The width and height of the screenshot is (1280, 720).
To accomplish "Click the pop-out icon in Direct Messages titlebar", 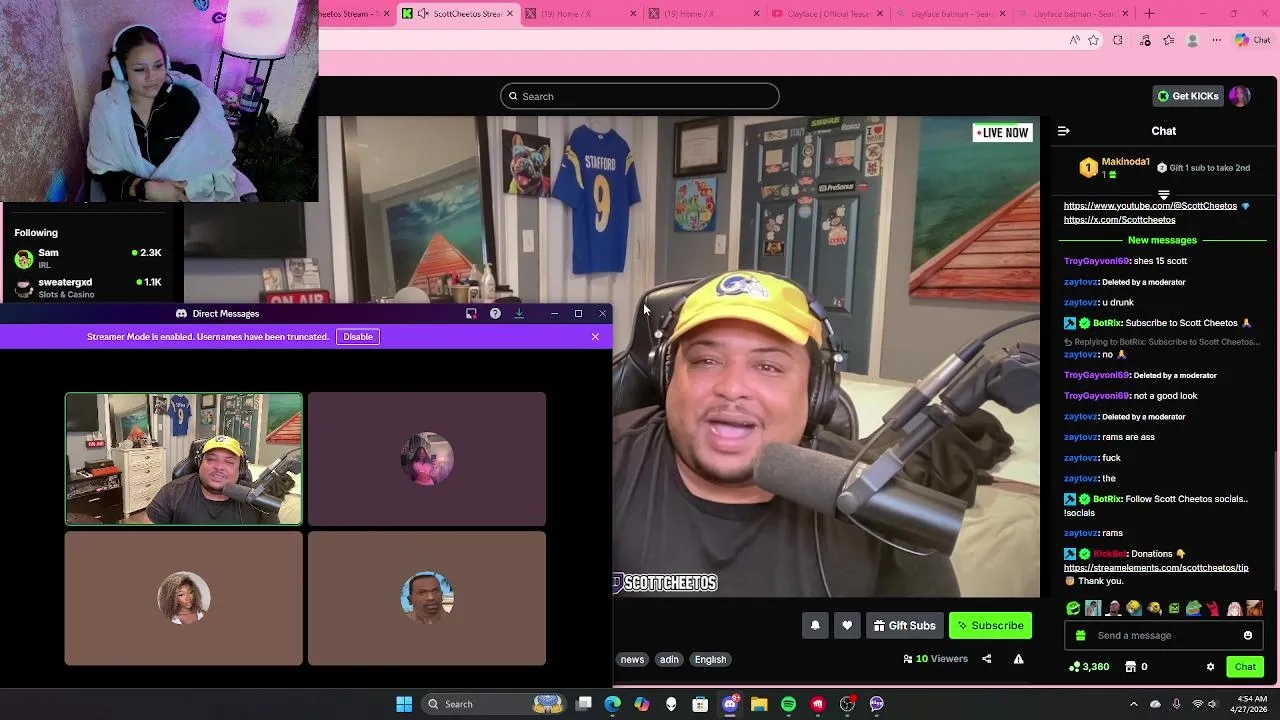I will [471, 314].
